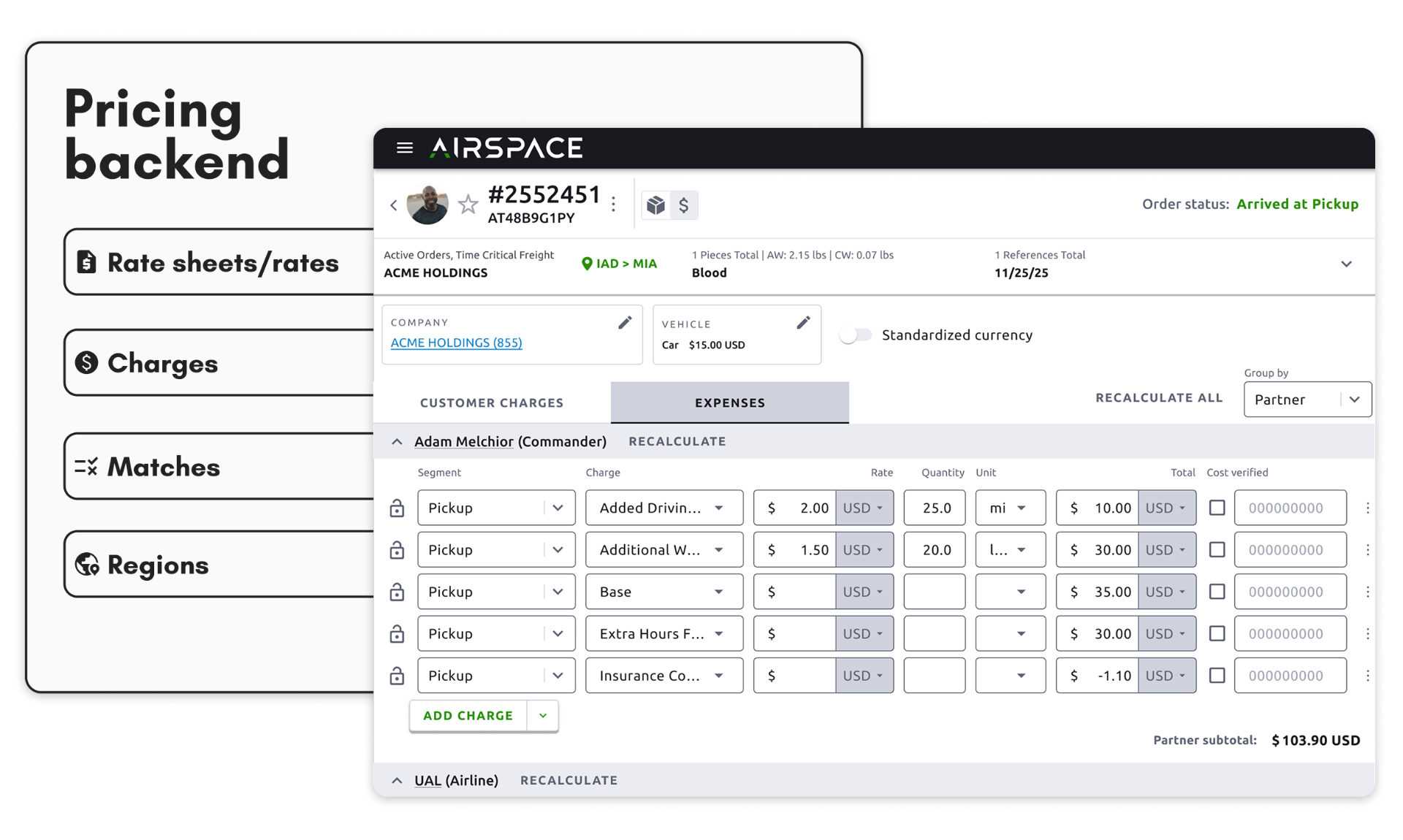Screen dimensions: 1403x840
Task: Click the rate sheet document icon
Action: 86,261
